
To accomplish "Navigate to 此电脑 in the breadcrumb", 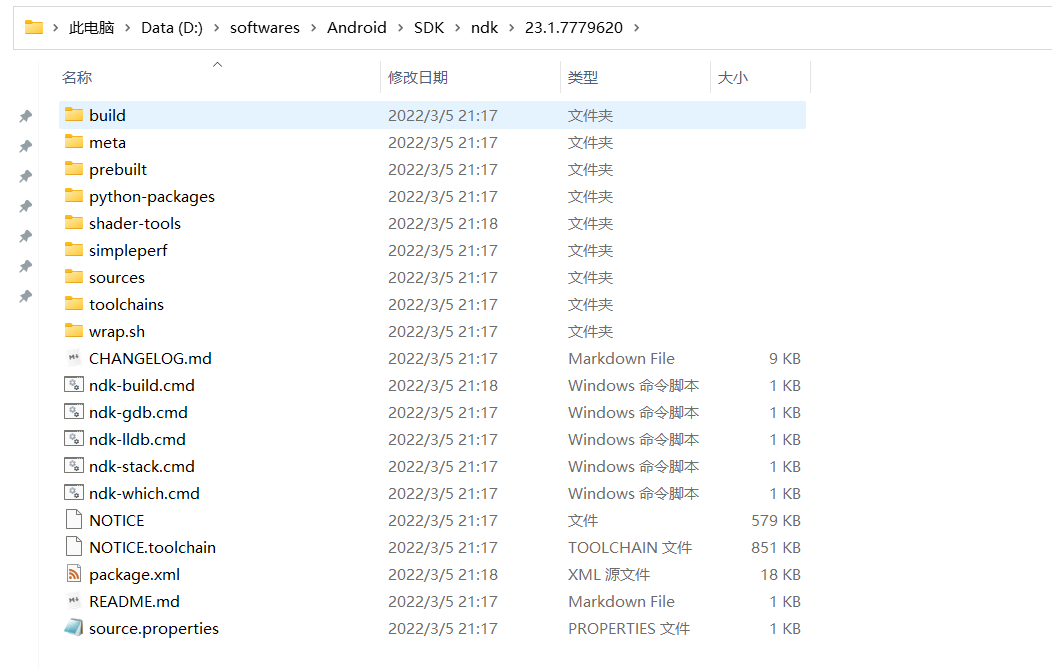I will click(x=92, y=28).
